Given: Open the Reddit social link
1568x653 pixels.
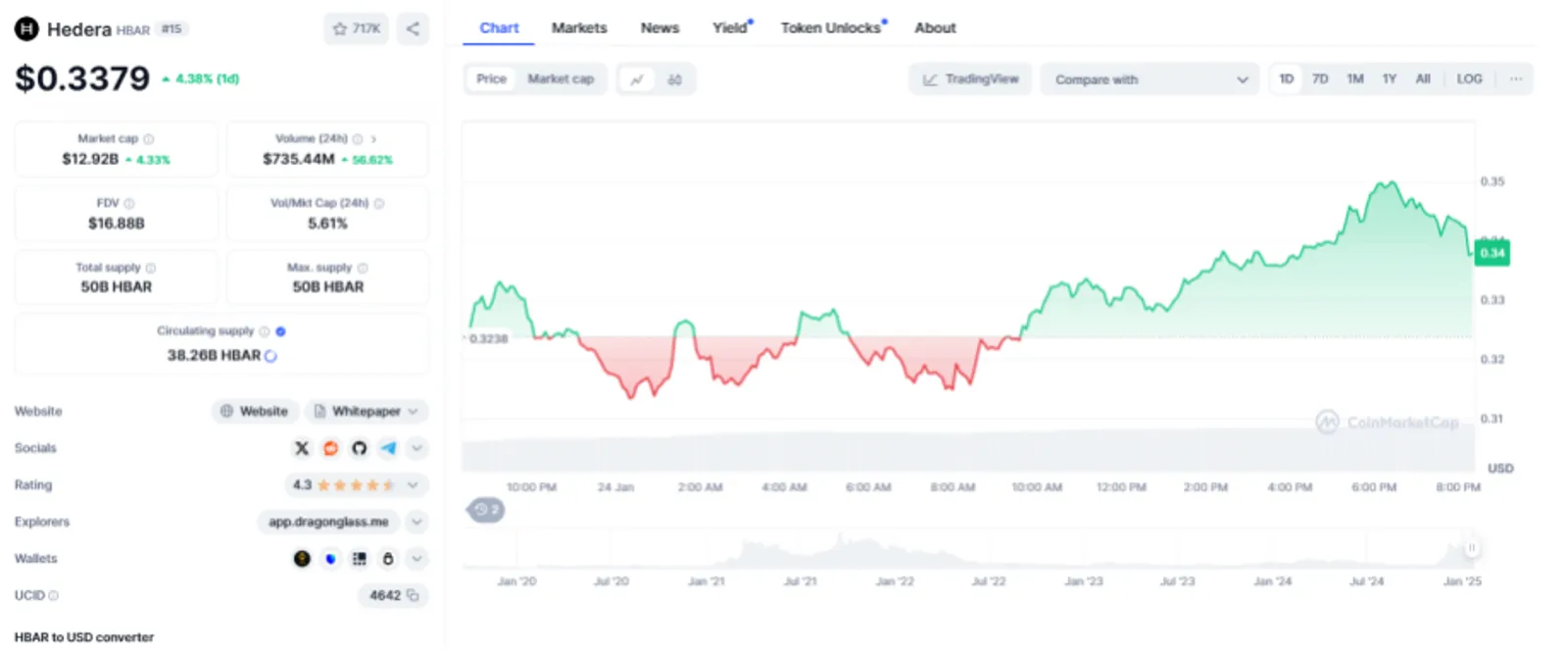Looking at the screenshot, I should pyautogui.click(x=331, y=448).
